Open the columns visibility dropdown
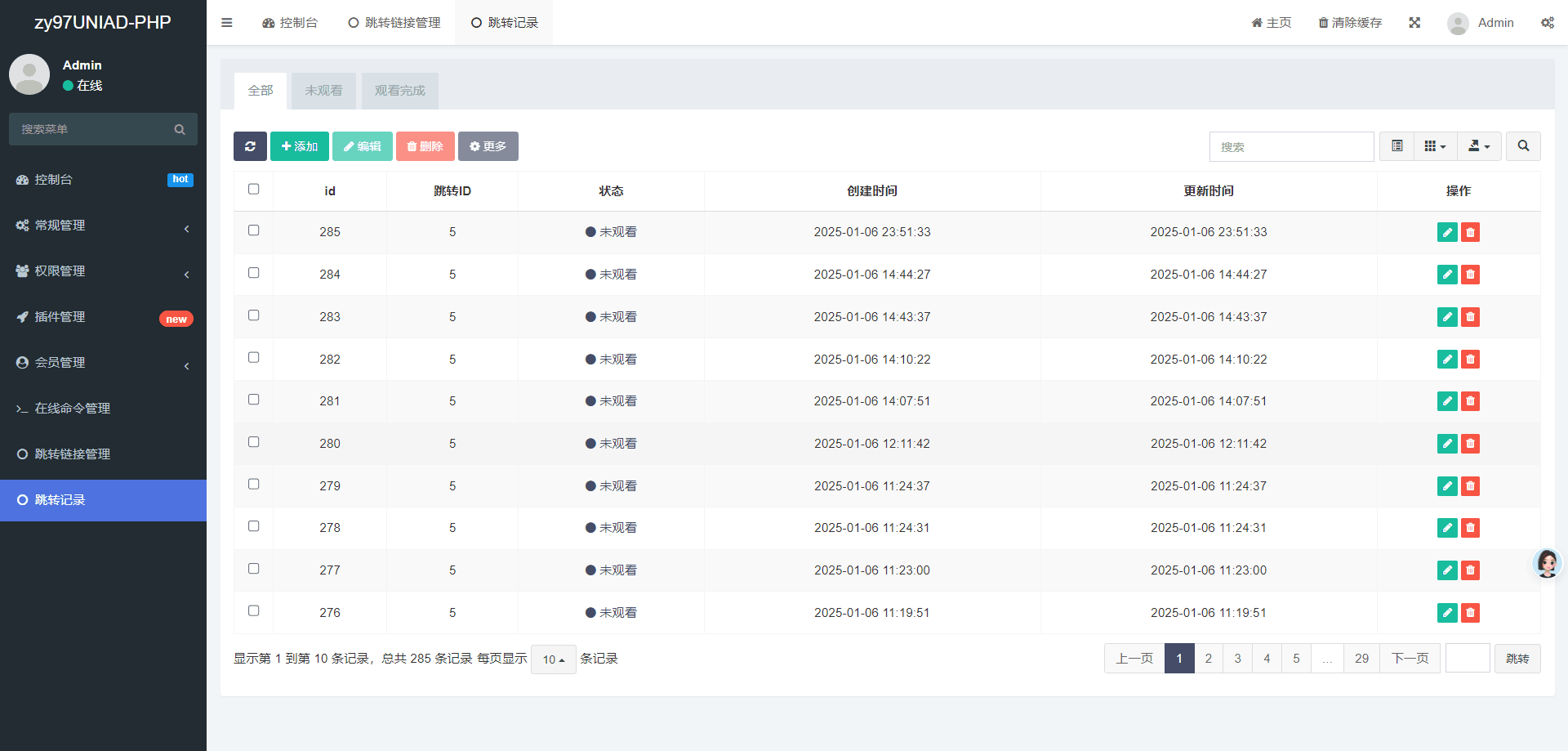 1435,146
